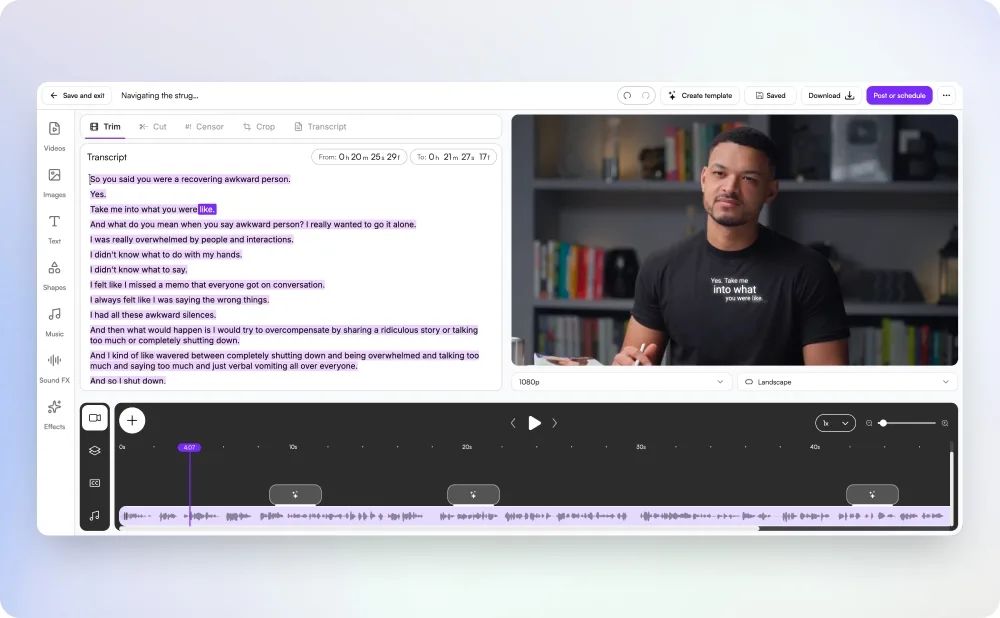Zoom in the timeline with magnifier plus
Screen dimensions: 1000x618
tap(945, 423)
